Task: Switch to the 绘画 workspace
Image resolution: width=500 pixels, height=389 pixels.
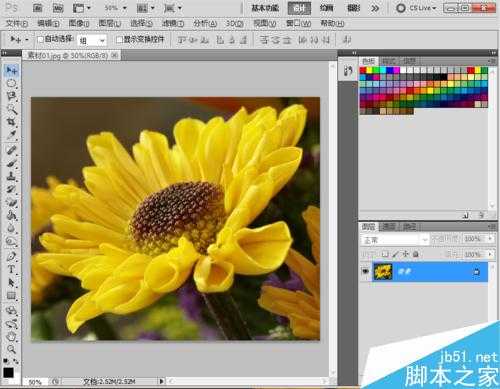Action: [326, 8]
